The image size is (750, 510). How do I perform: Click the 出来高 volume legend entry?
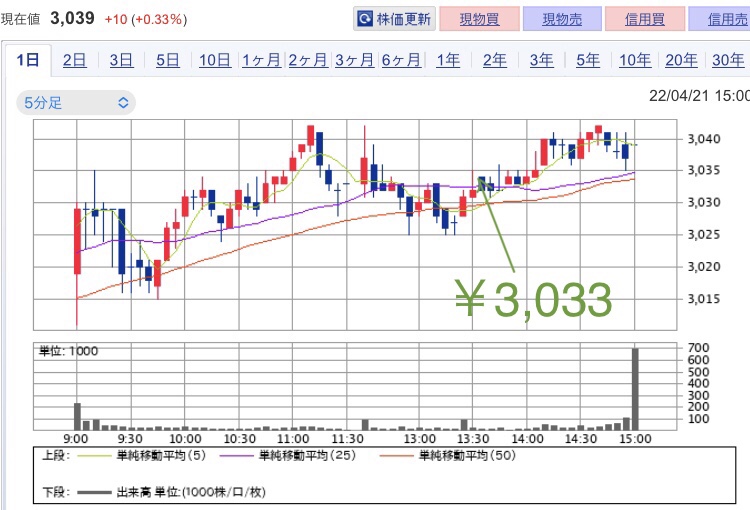click(171, 492)
